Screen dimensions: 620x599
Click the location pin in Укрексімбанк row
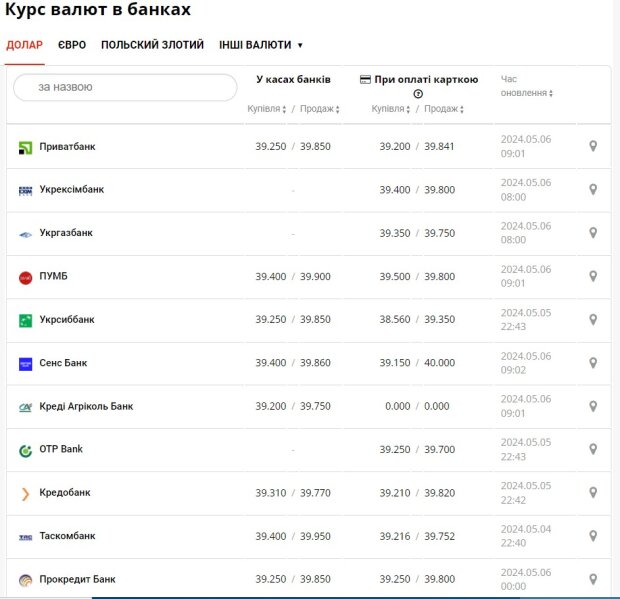[x=593, y=190]
